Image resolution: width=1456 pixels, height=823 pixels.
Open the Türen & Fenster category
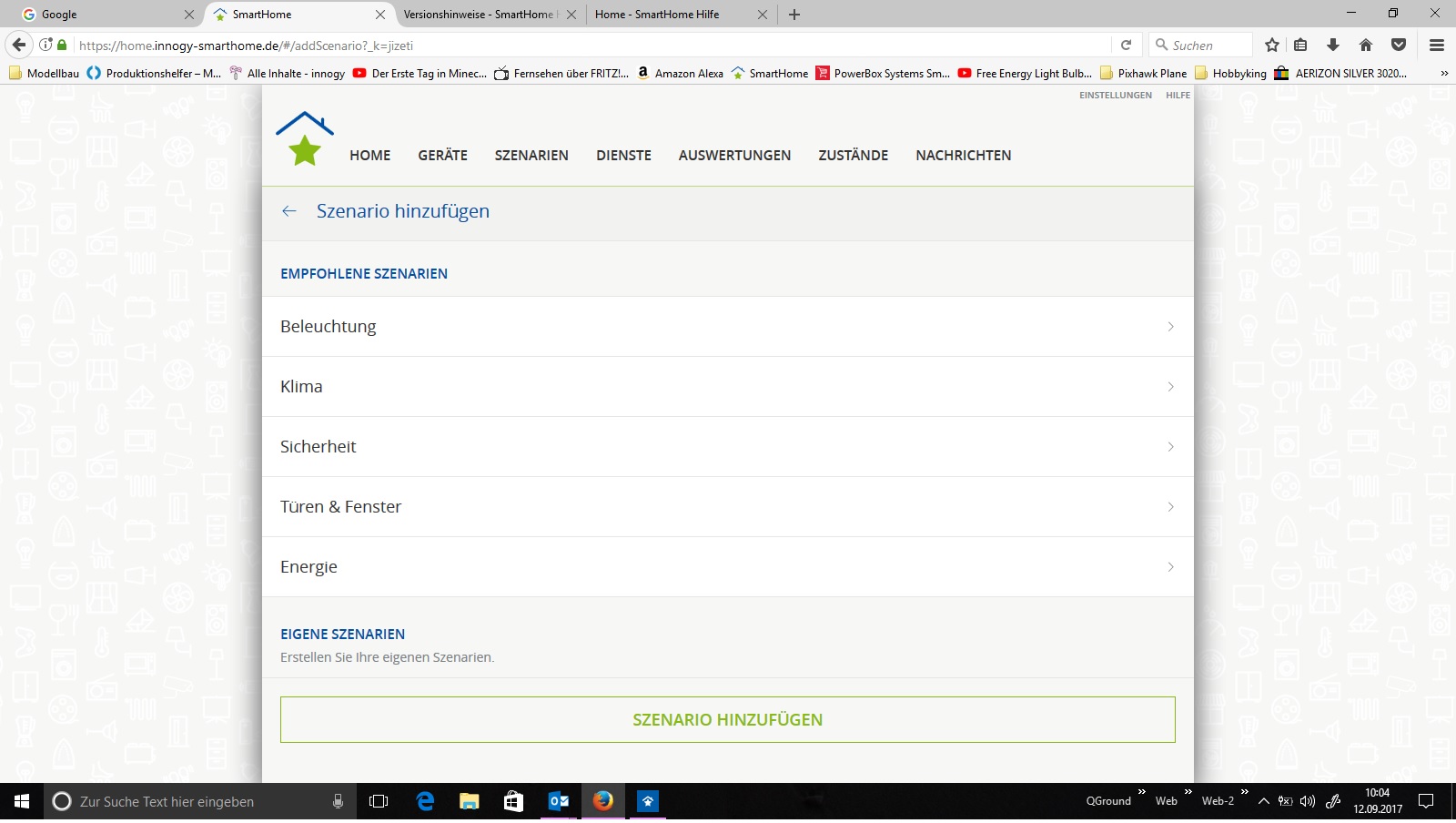pos(727,507)
